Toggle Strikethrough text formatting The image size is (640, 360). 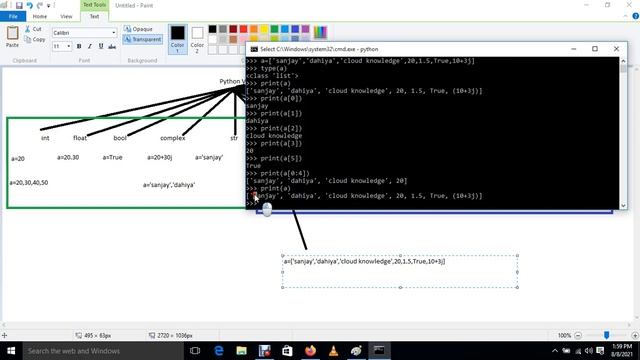coord(112,47)
